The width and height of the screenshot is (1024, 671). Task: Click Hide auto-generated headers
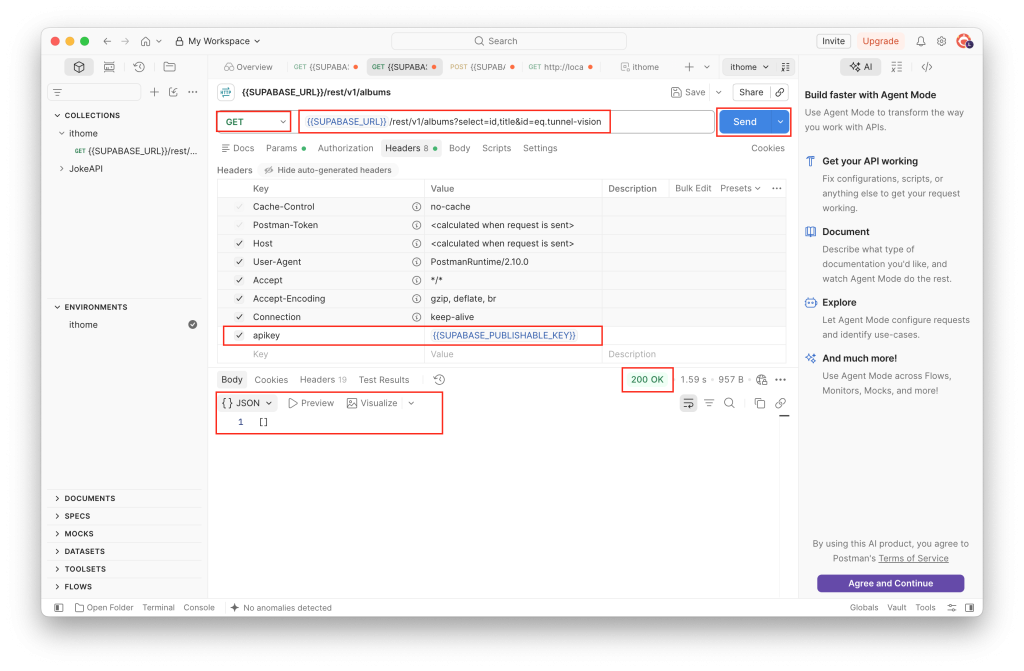(x=327, y=170)
